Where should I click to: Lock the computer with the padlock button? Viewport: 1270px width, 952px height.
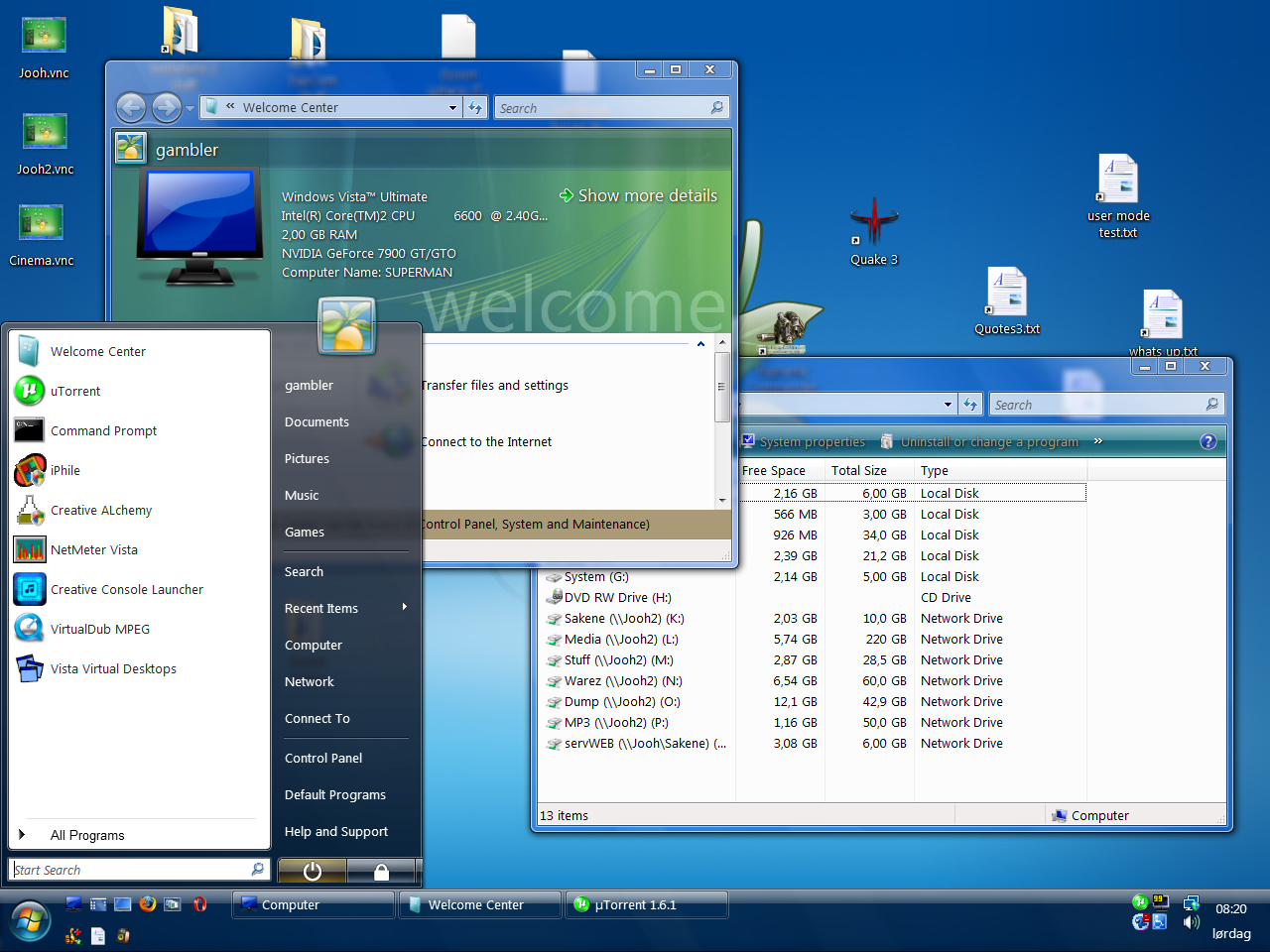click(x=381, y=871)
